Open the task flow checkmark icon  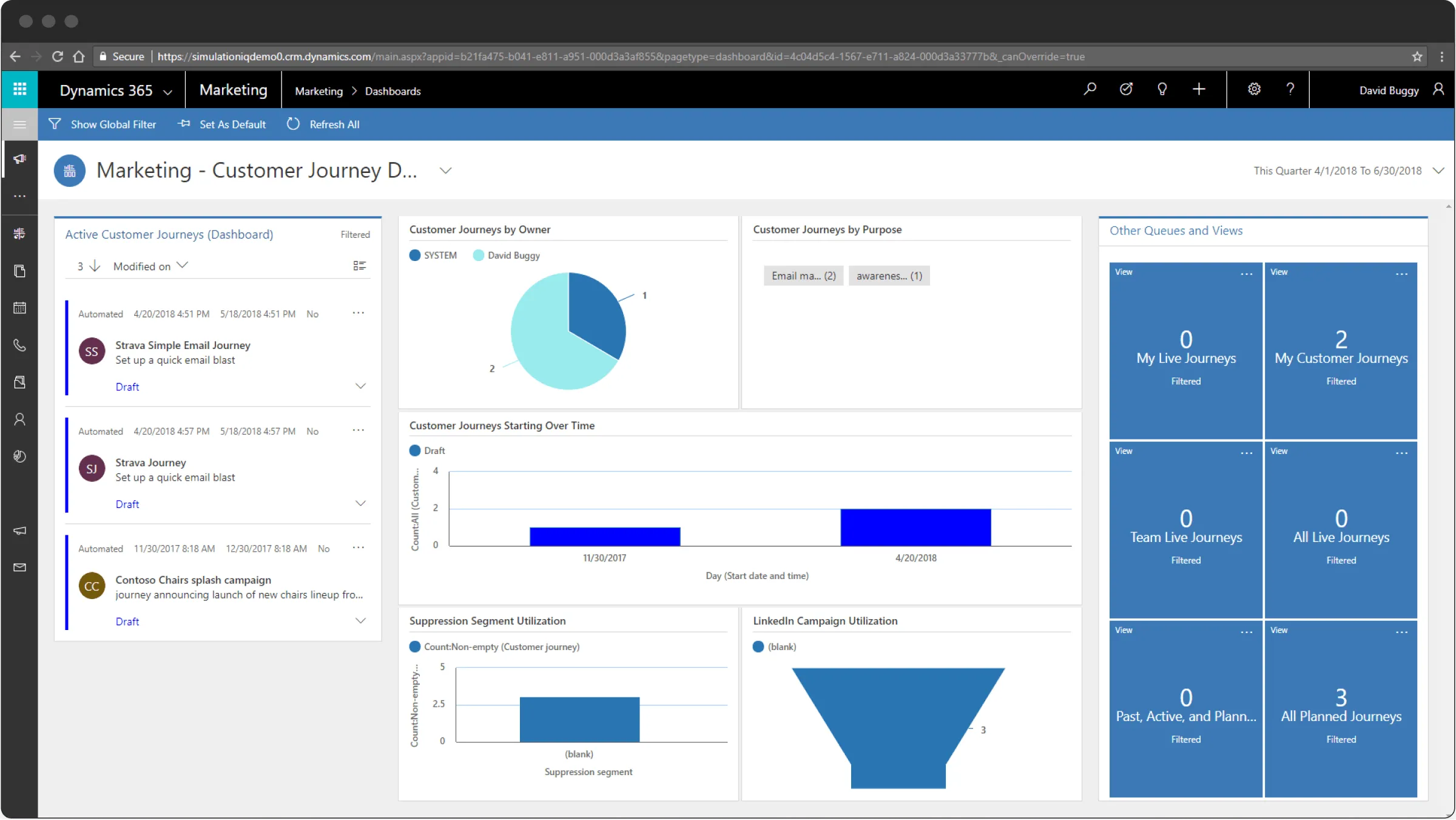pyautogui.click(x=1126, y=90)
